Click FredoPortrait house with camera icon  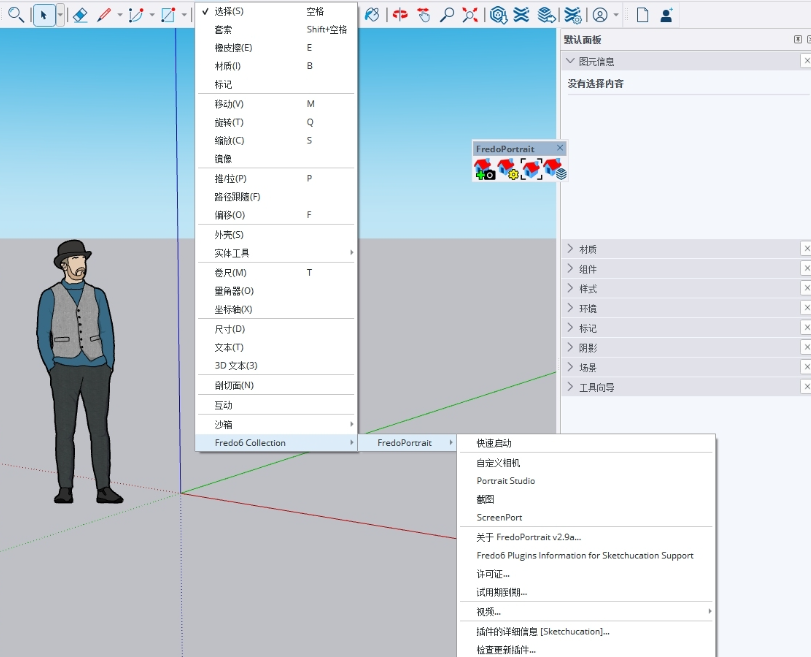tap(485, 169)
